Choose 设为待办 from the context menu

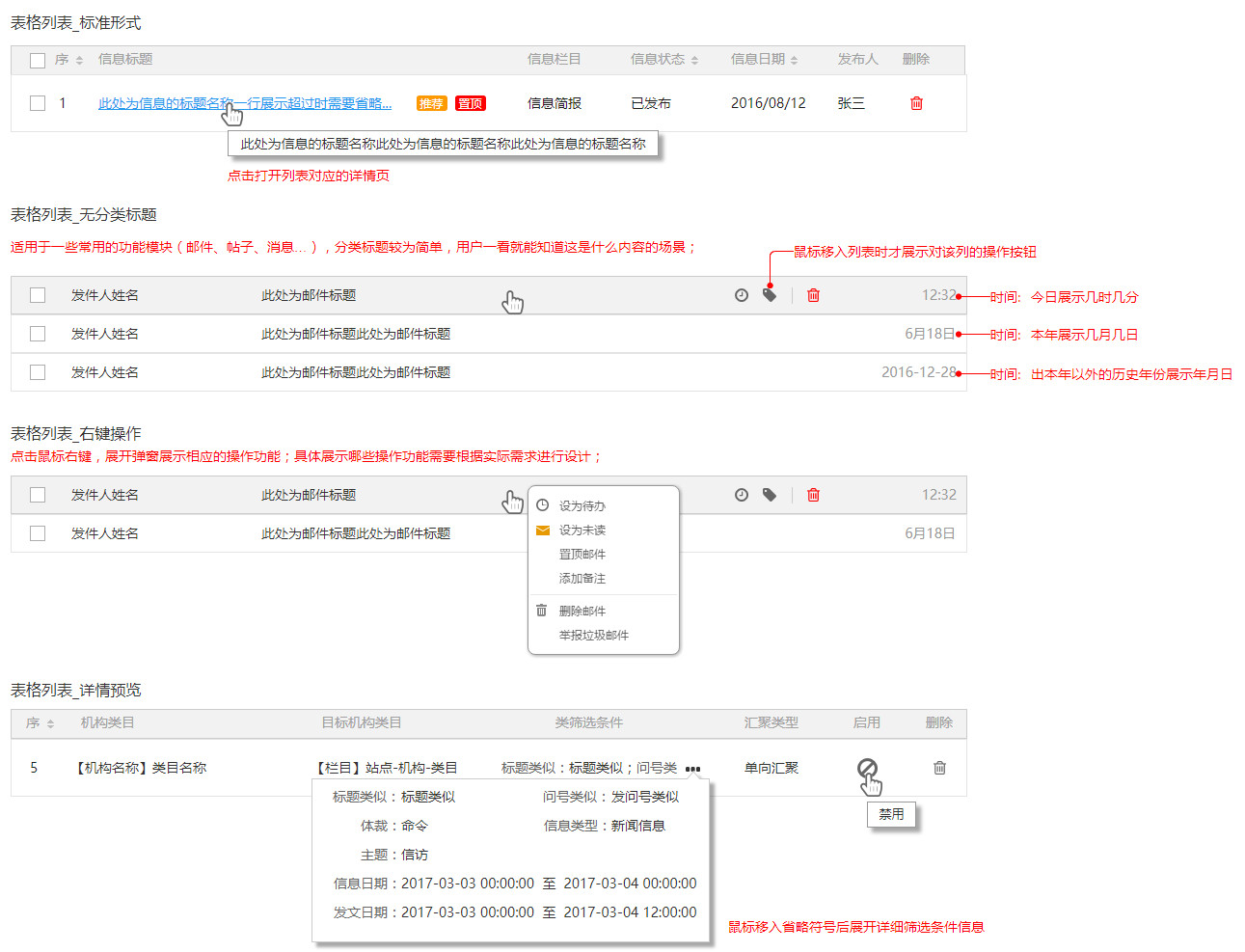tap(582, 505)
